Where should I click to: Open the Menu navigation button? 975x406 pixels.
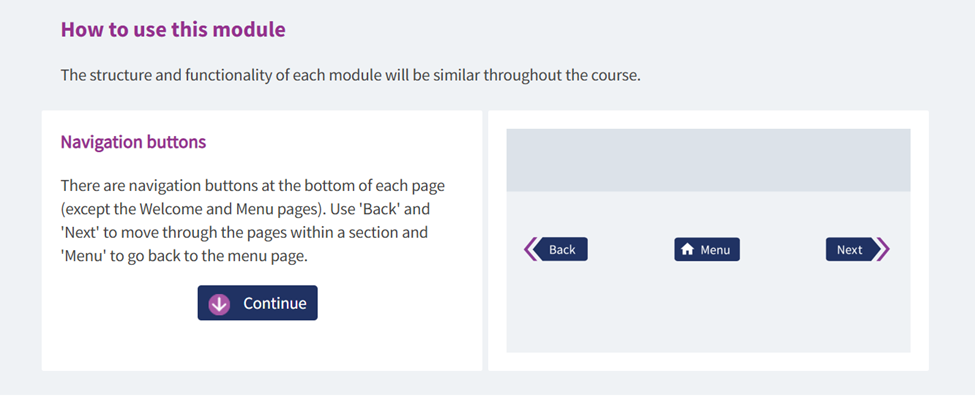pyautogui.click(x=707, y=249)
